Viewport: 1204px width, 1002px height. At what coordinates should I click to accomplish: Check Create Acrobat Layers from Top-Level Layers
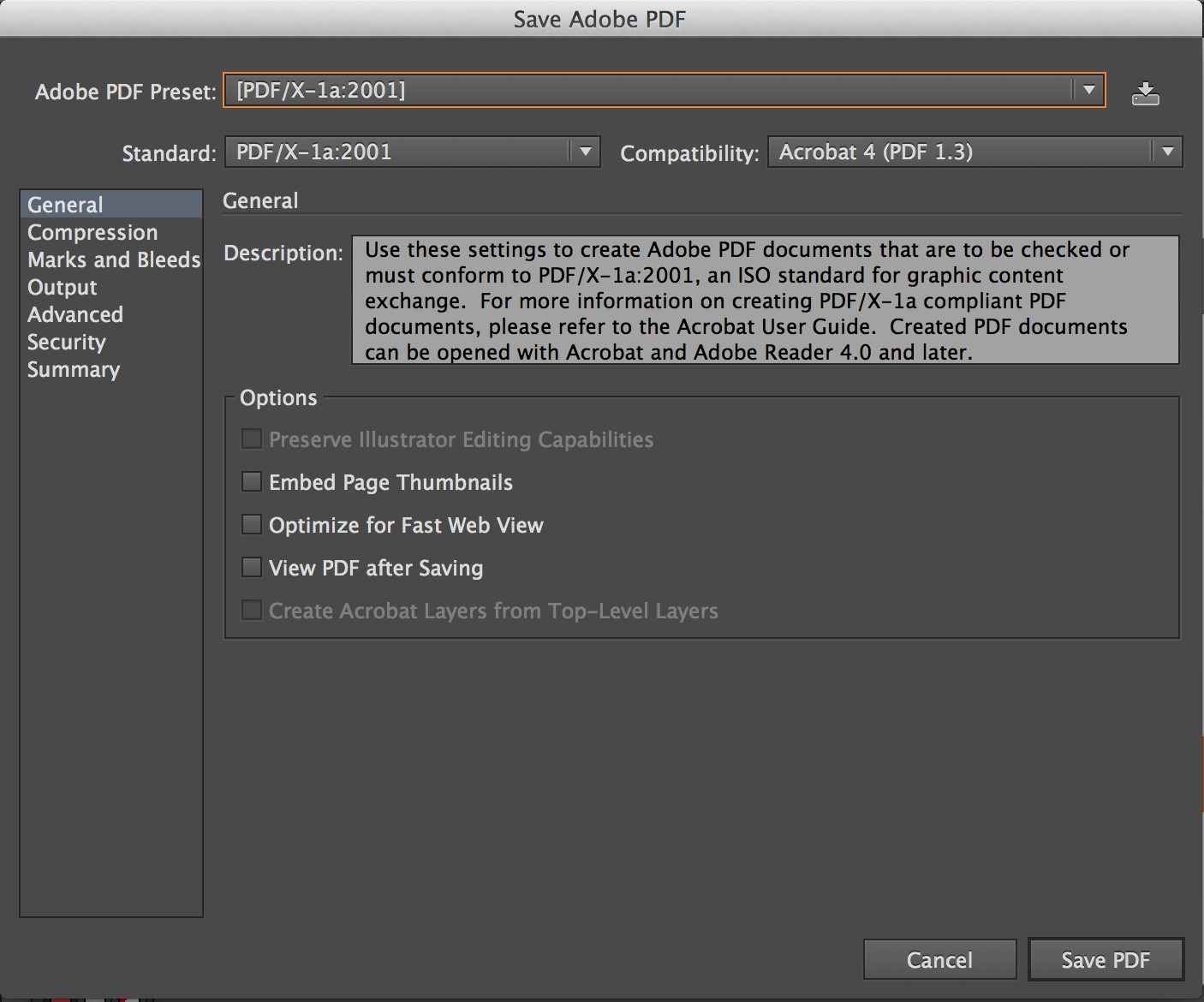[x=251, y=610]
